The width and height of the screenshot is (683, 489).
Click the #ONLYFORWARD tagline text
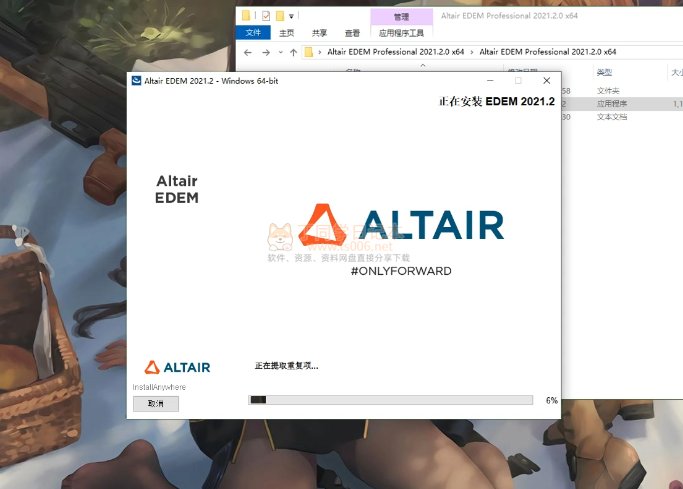click(x=401, y=271)
